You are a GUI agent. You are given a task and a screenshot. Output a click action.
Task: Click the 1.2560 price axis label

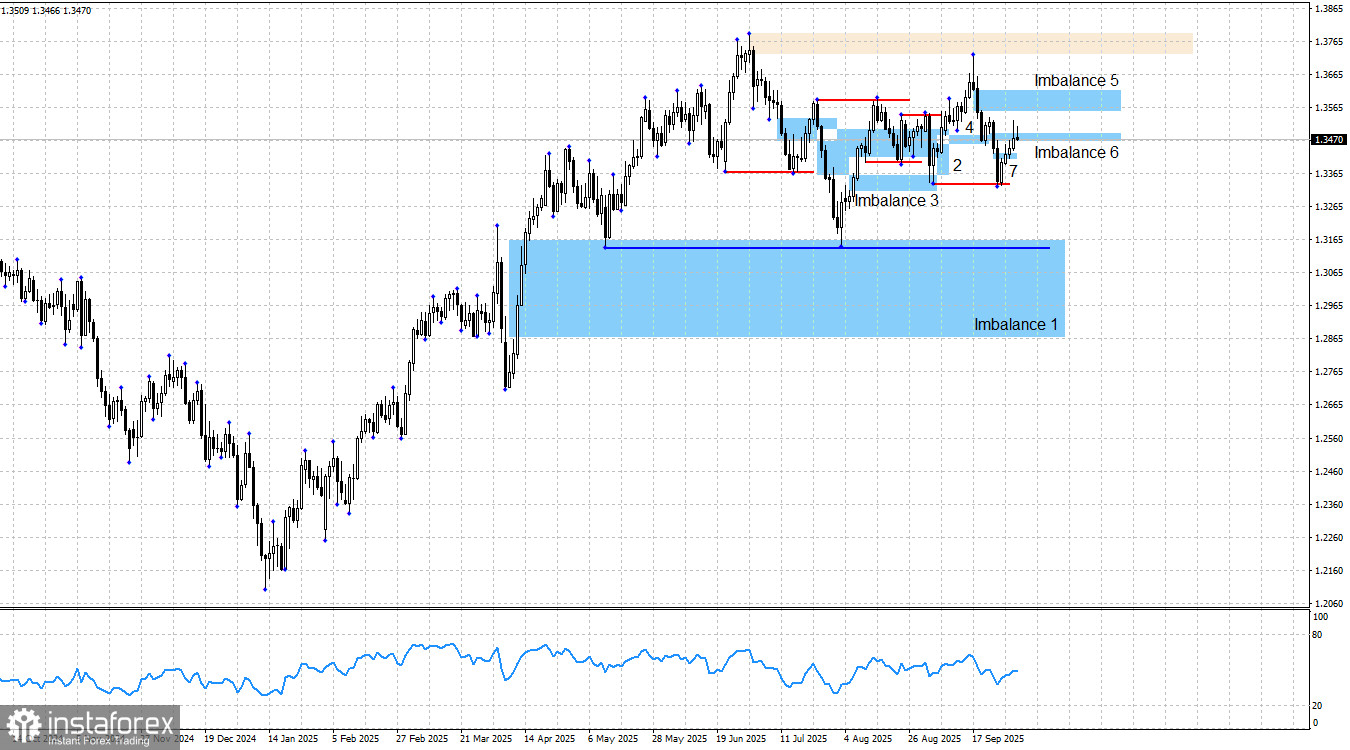(x=1329, y=438)
